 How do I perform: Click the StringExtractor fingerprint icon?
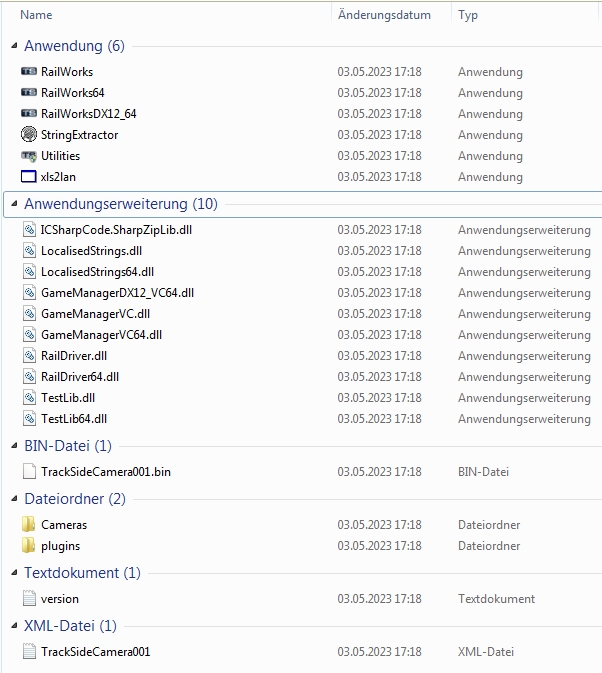coord(29,135)
